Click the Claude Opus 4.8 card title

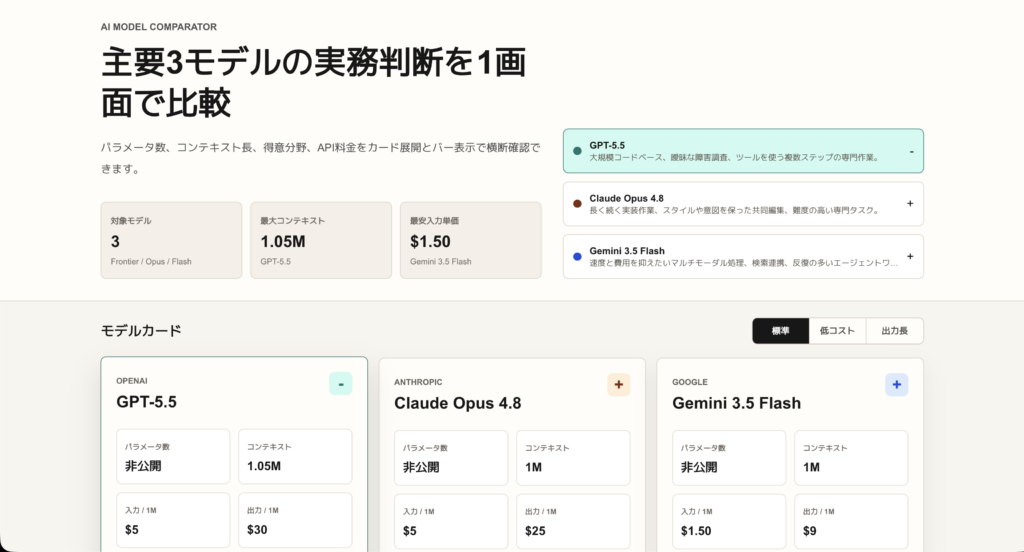[458, 403]
